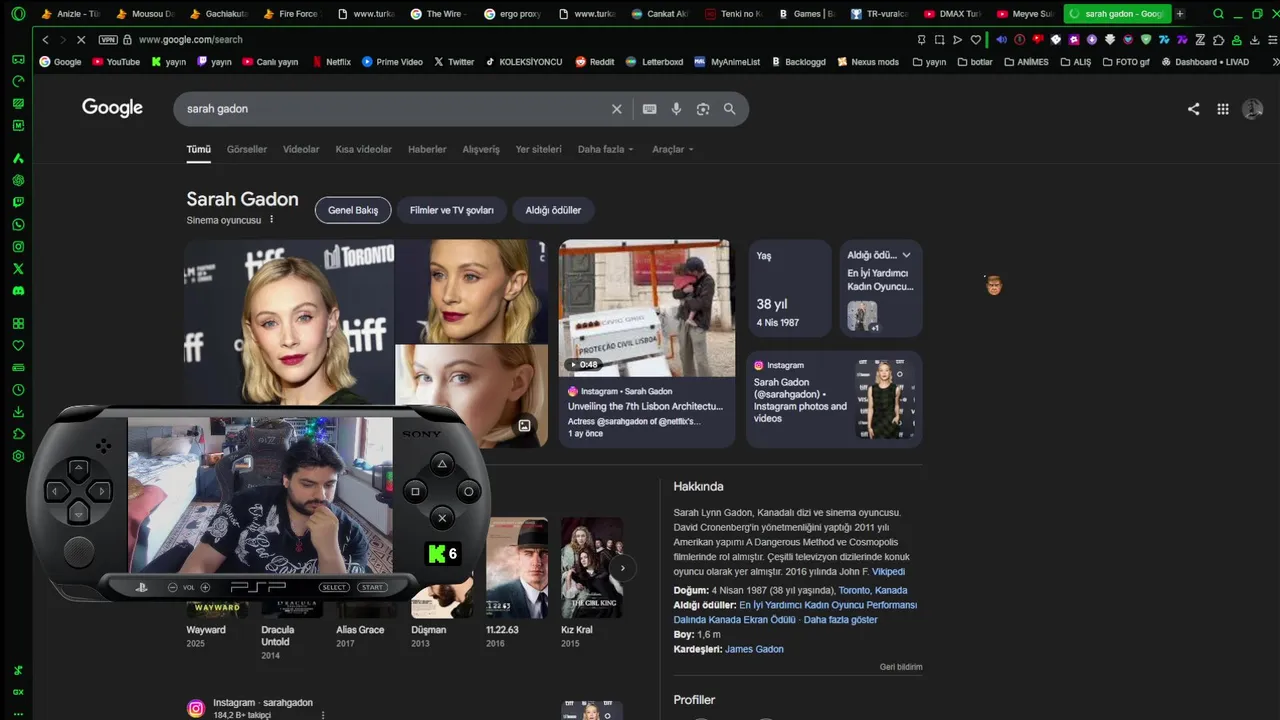Open the ANİMES bookmark folder

1026,62
